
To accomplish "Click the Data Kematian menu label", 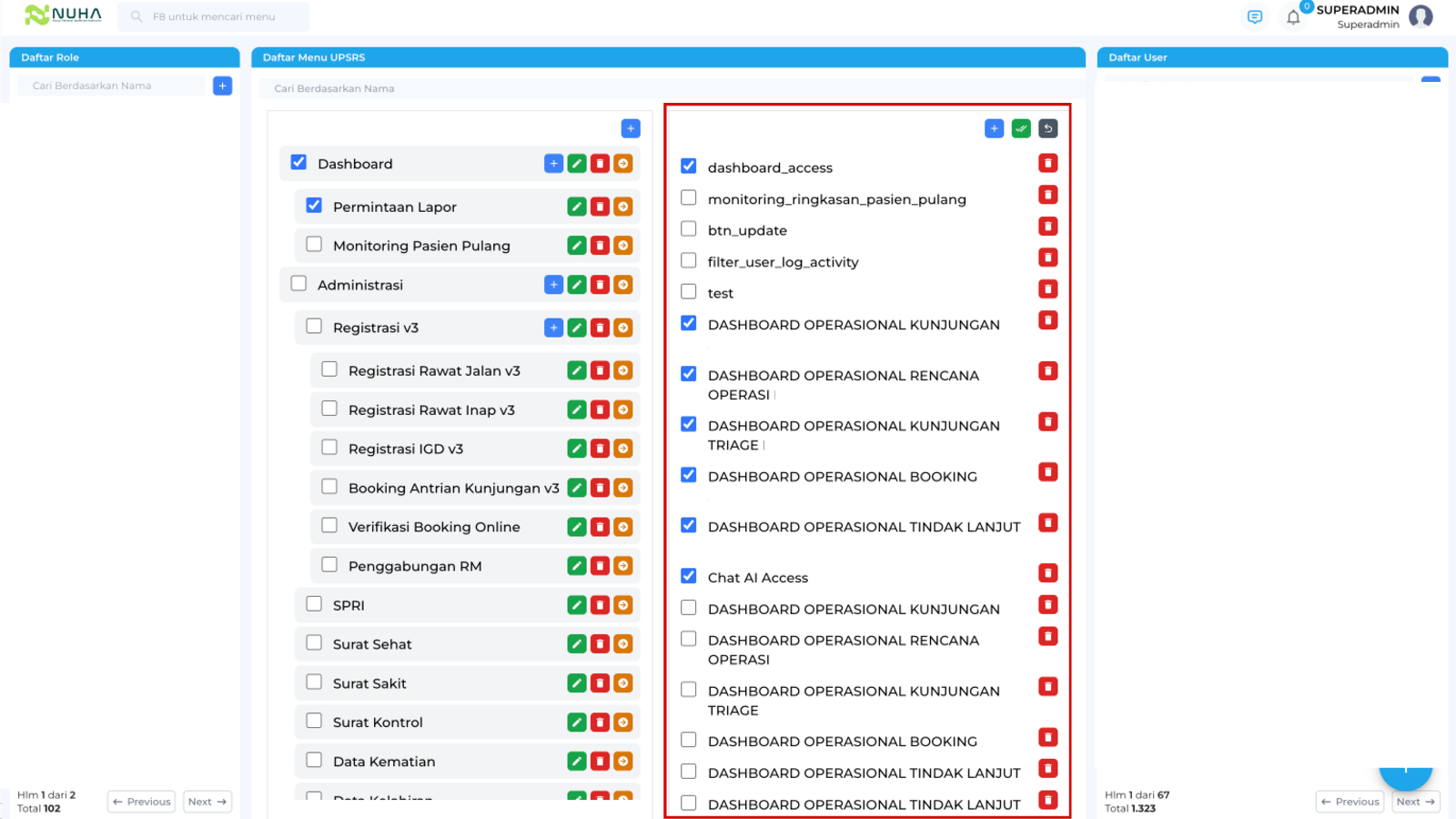I will 384,762.
